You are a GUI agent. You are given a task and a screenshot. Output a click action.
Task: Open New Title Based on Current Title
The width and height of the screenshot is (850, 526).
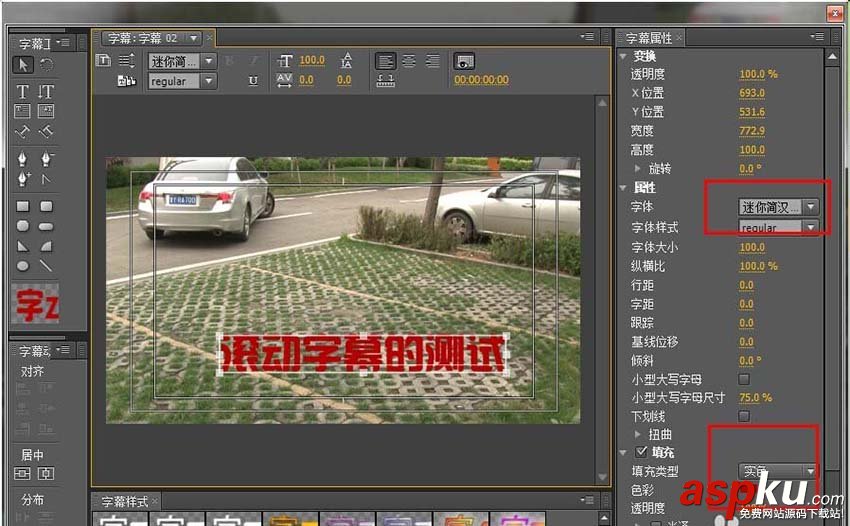103,60
